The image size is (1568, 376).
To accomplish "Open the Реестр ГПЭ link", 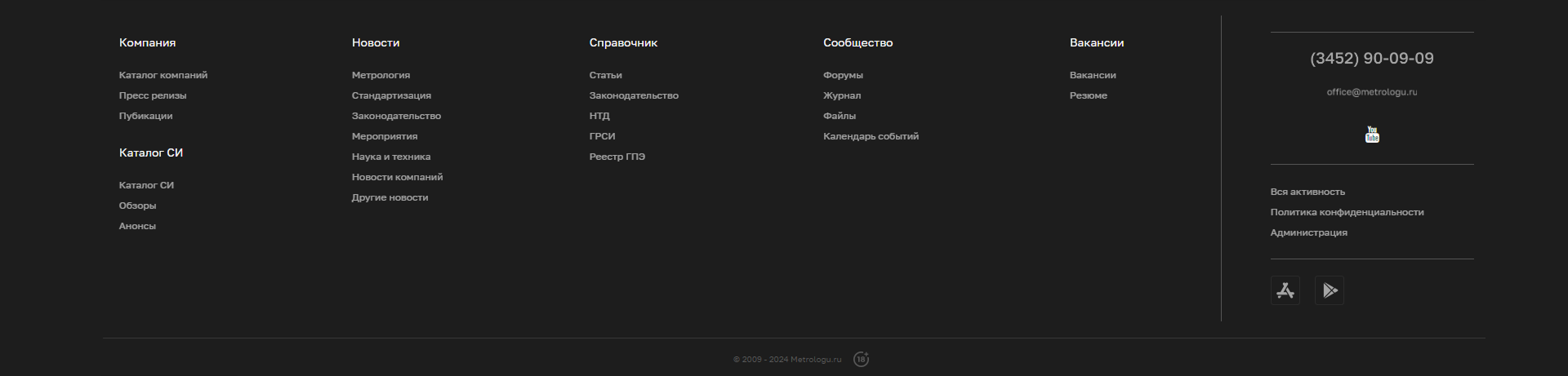I will point(617,157).
